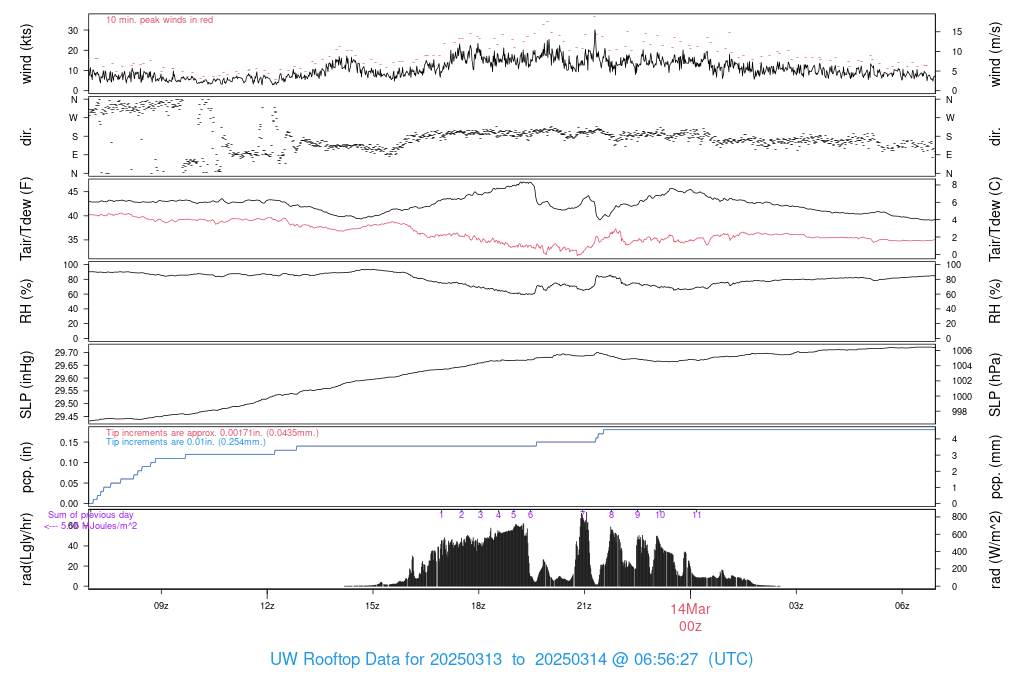Click the Tair/Tdew (F) axis label
Screen dimensions: 1024x700
(x=26, y=219)
